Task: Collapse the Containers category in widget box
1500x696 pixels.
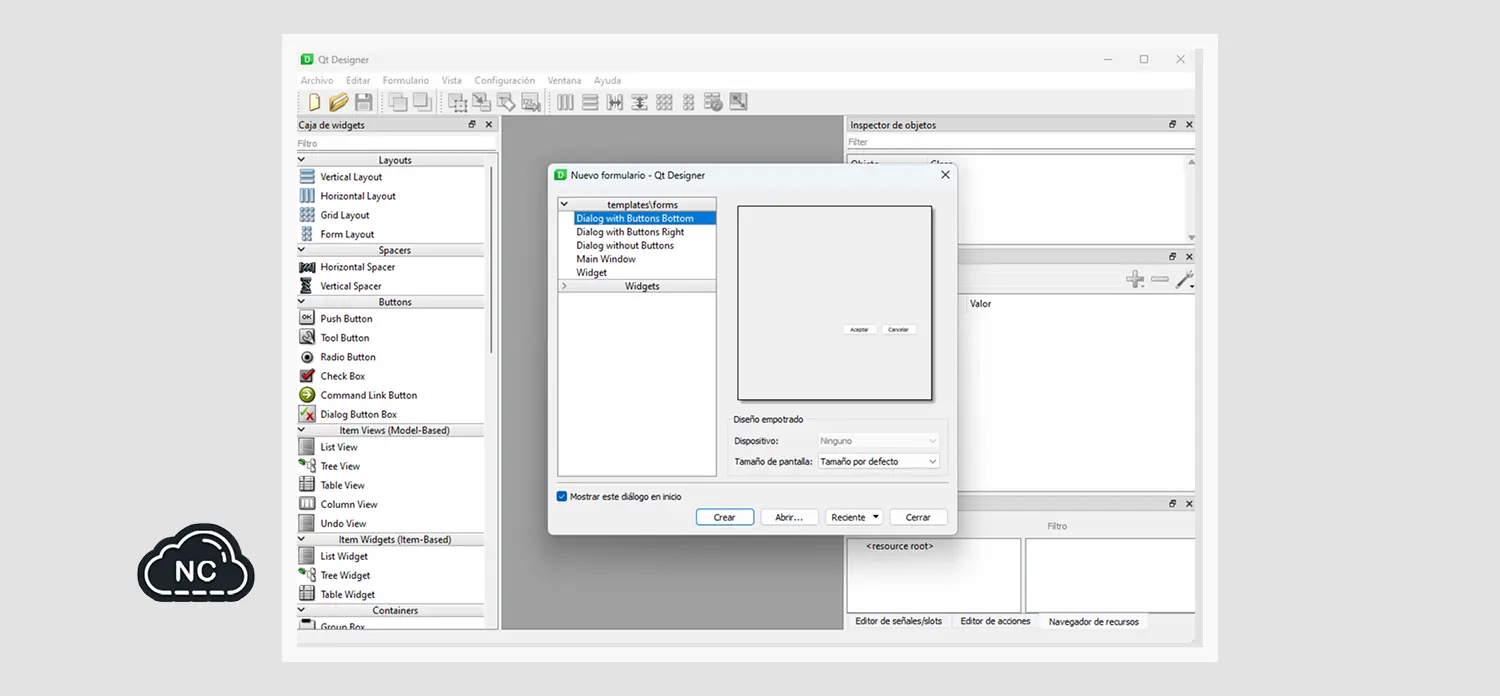Action: coord(302,610)
